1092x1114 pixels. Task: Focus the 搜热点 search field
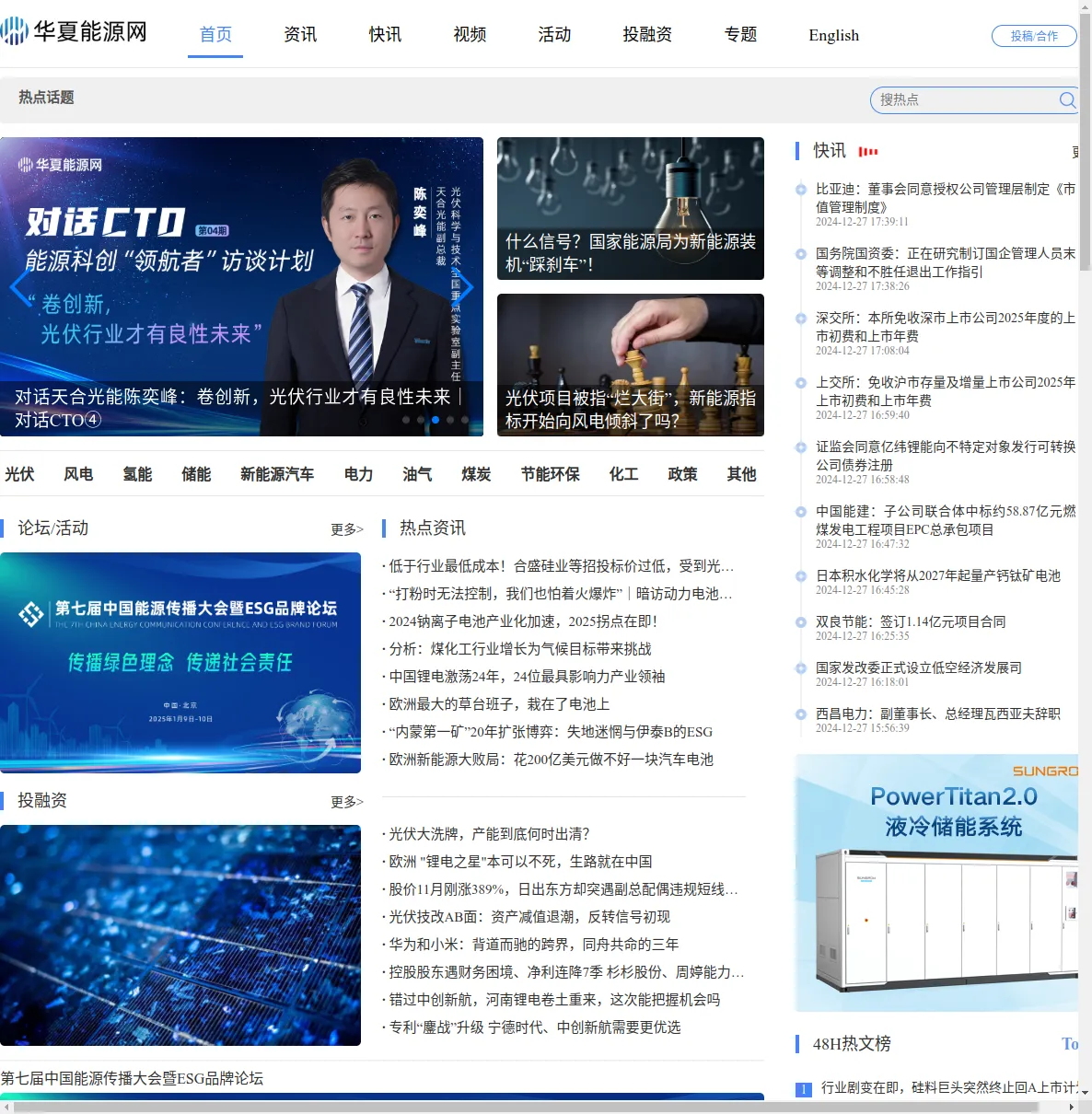965,99
